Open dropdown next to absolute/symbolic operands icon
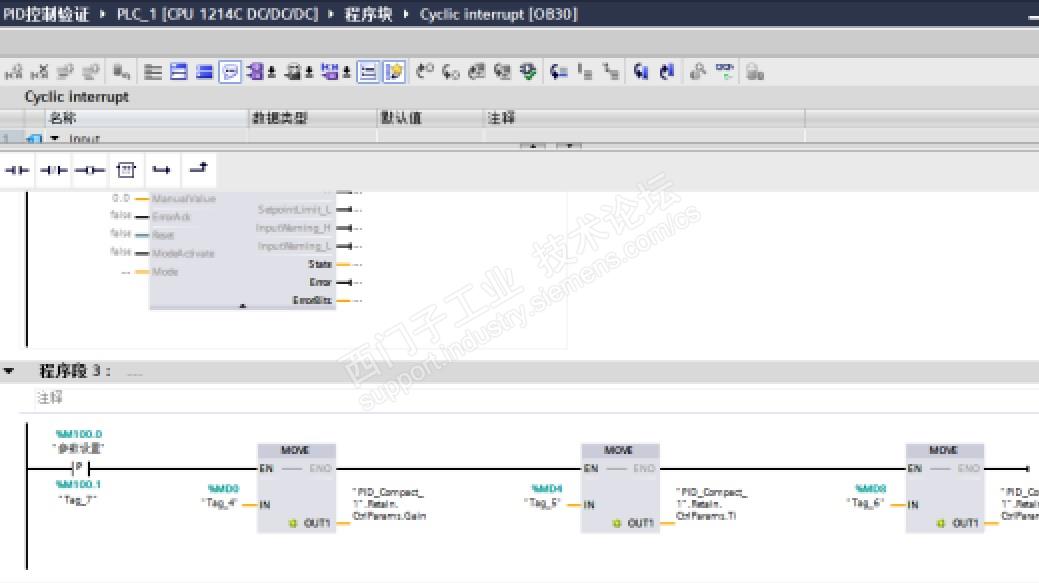Viewport: 1039px width, 583px height. pos(272,72)
